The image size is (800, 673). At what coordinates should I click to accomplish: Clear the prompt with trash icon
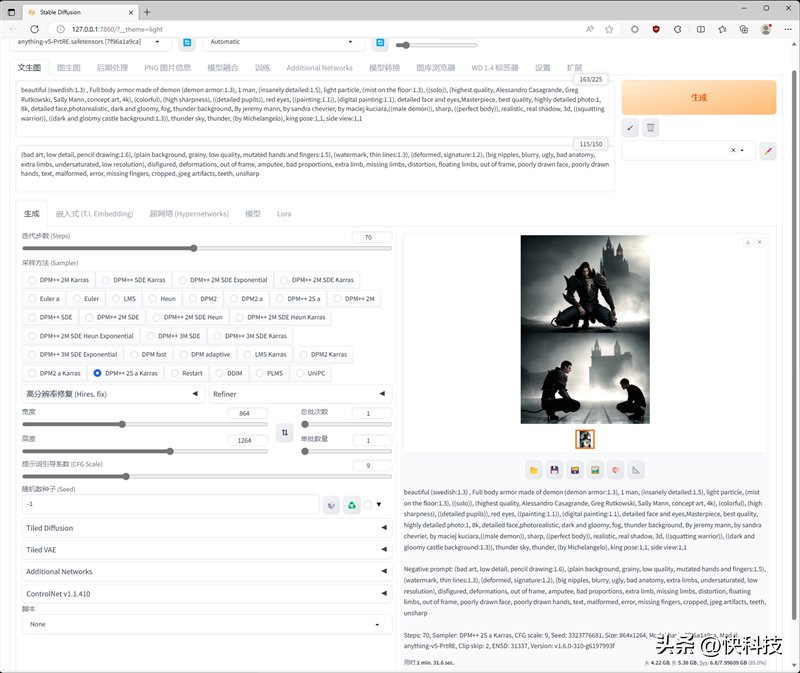coord(651,128)
